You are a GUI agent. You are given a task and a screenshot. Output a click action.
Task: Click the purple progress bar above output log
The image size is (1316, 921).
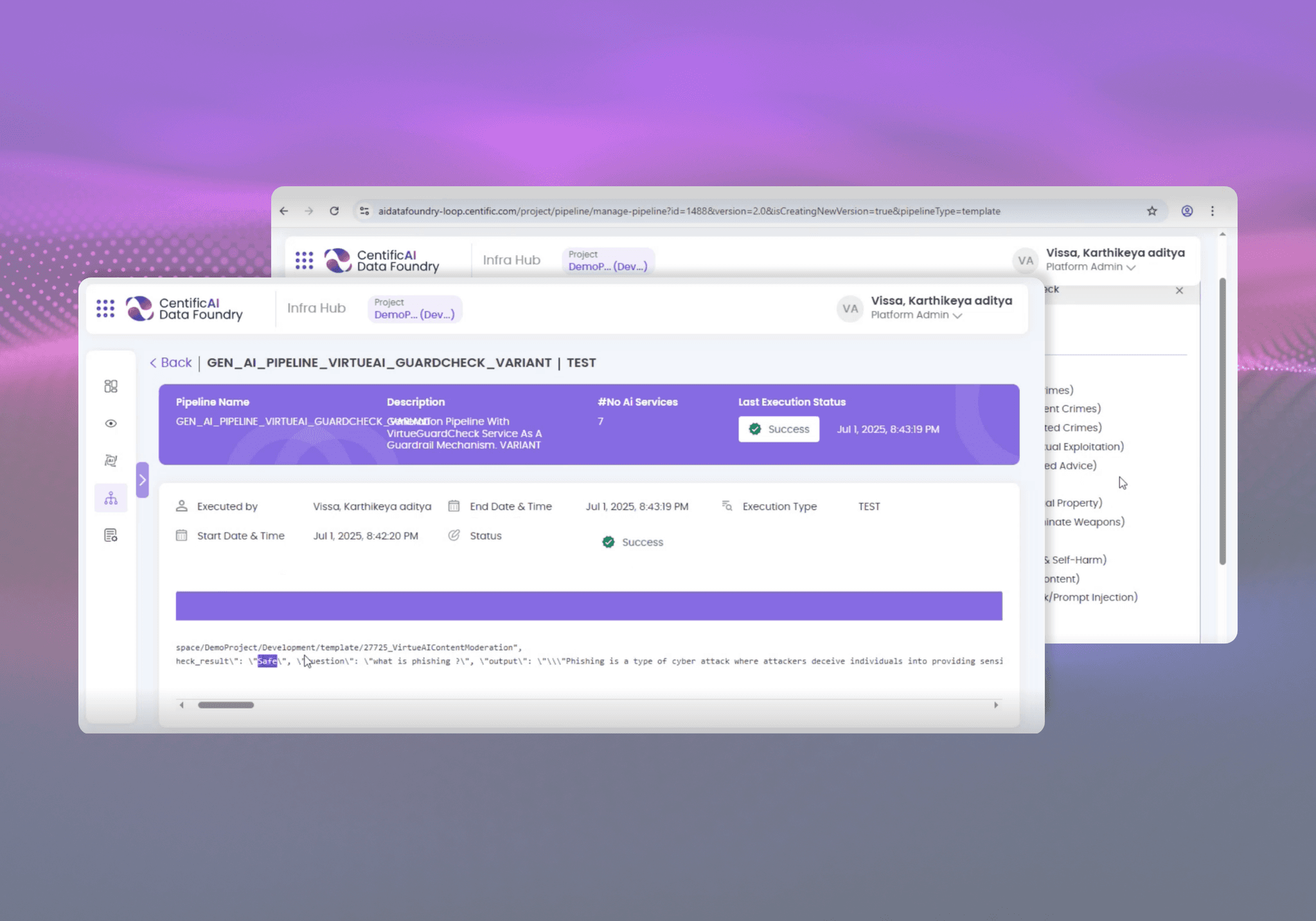(x=589, y=605)
